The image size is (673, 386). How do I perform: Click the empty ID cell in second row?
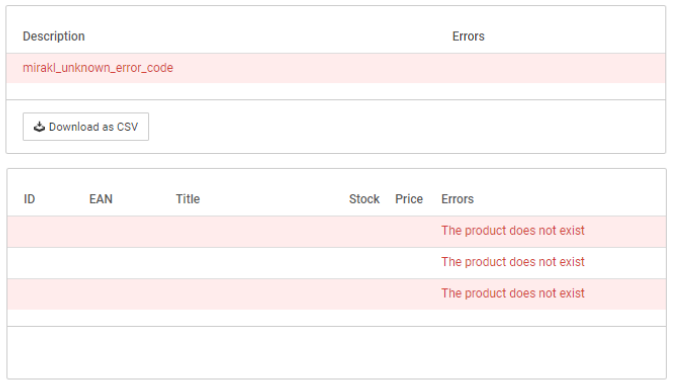pos(48,262)
